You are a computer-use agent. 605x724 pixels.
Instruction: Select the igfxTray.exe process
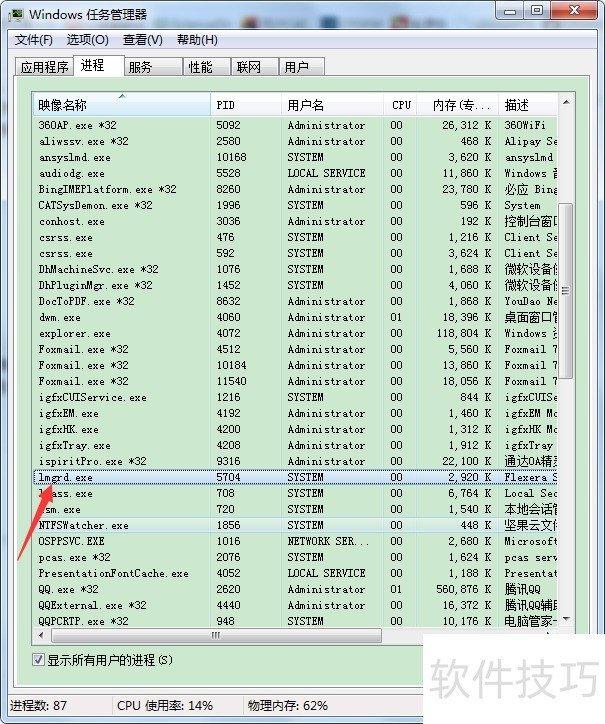295,445
